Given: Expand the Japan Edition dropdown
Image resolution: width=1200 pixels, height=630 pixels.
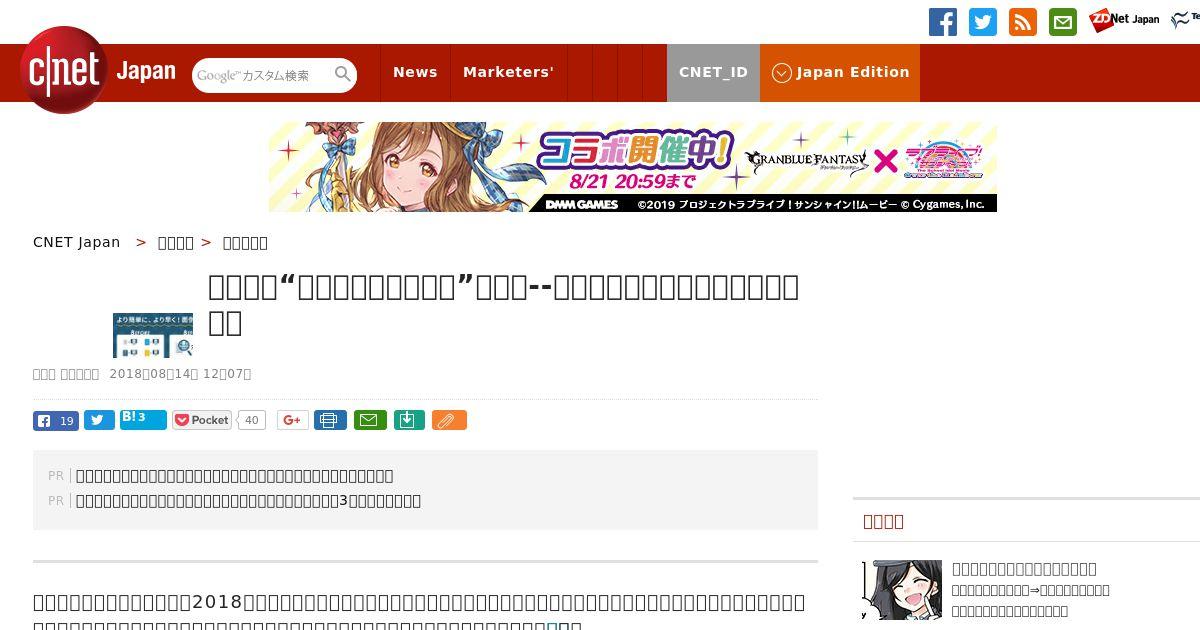Looking at the screenshot, I should coord(840,72).
